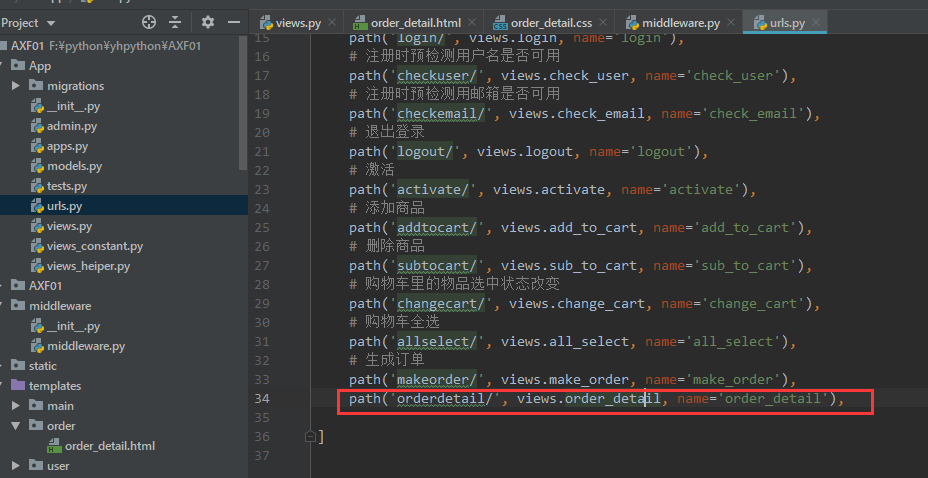
Task: Open apps.py in project tree
Action: (x=67, y=146)
